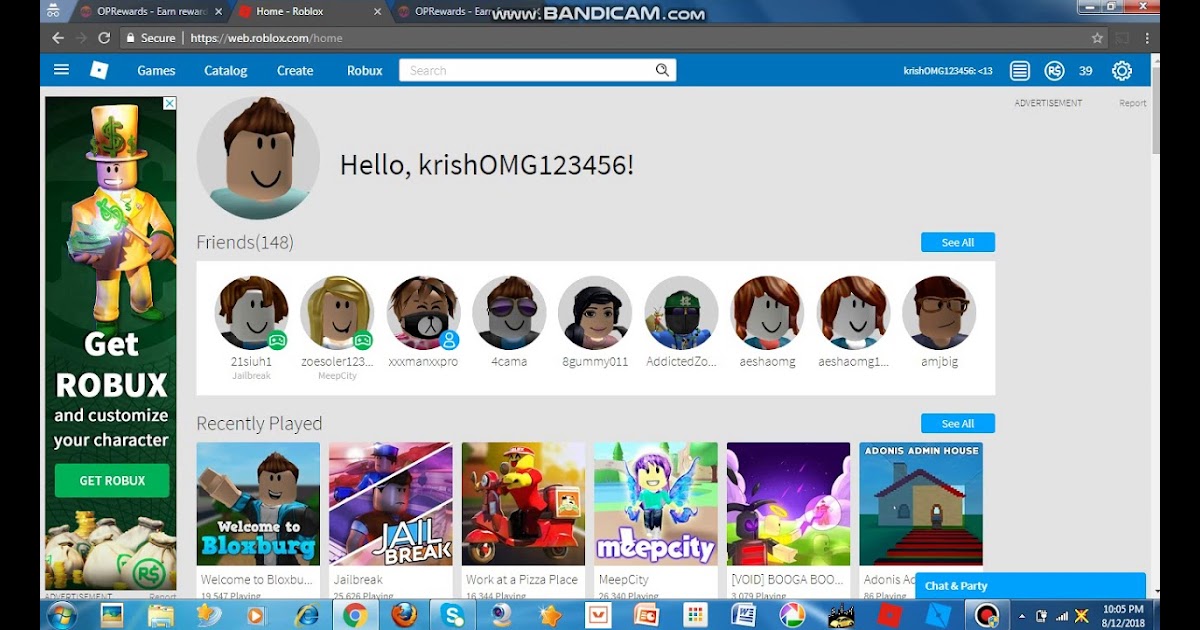See All friends button
This screenshot has width=1200, height=630.
[958, 242]
